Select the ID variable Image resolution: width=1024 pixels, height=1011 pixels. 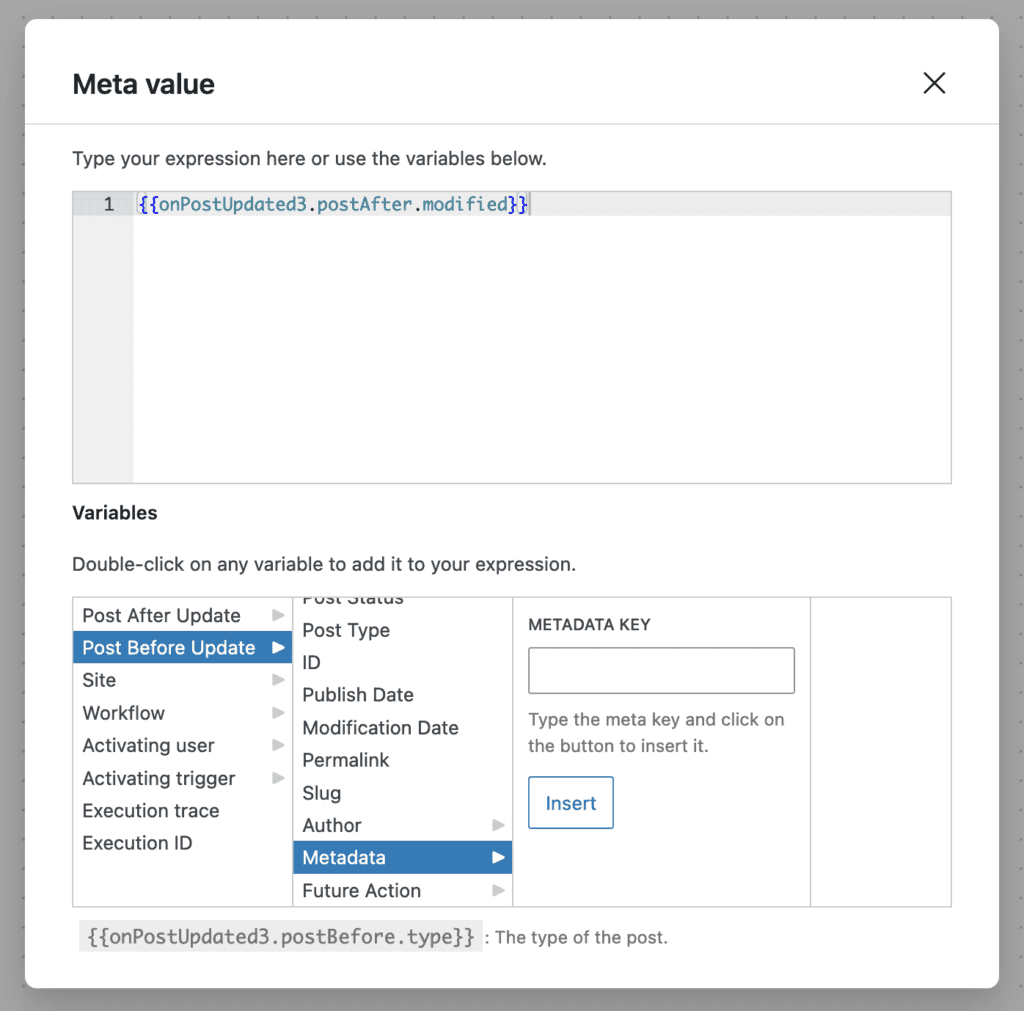[311, 662]
